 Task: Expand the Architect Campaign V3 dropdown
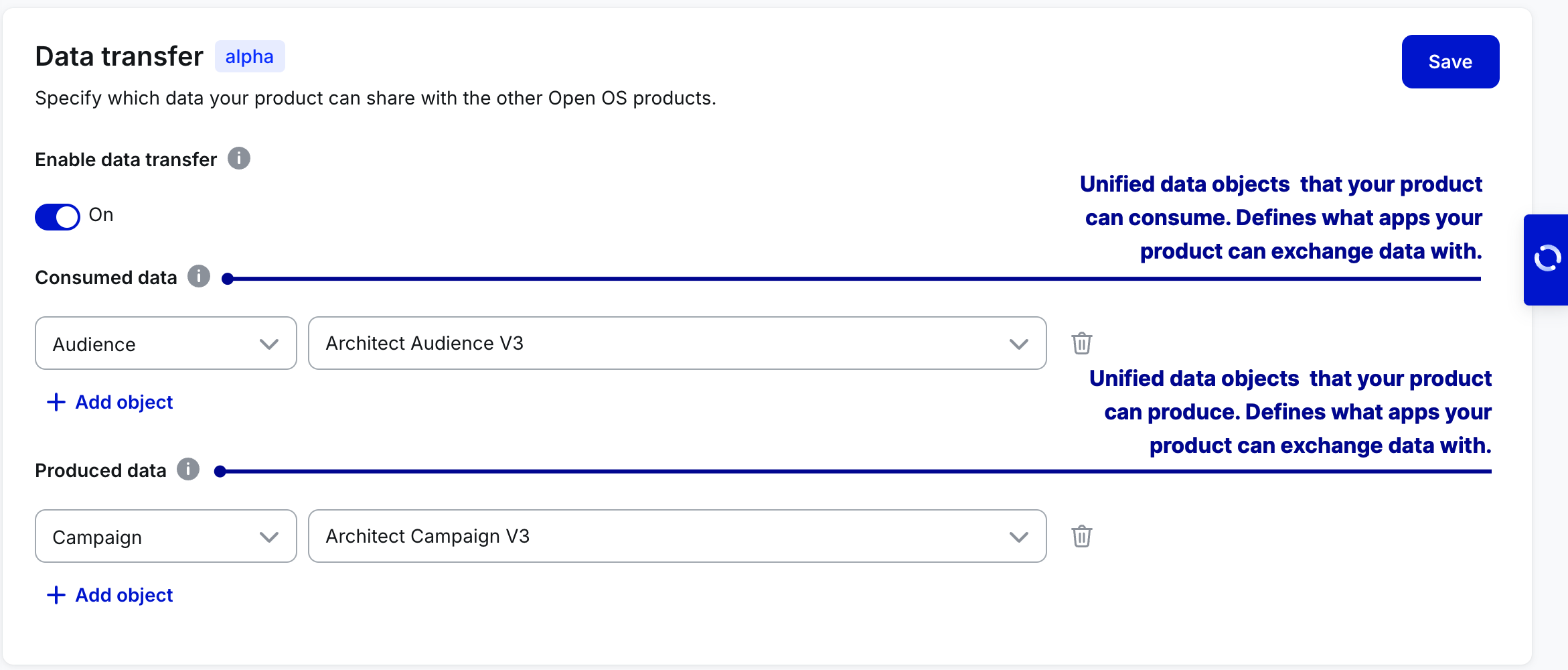[677, 536]
